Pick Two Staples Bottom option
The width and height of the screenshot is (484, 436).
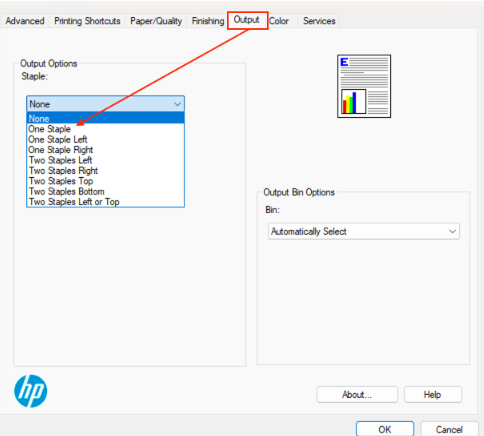tap(105, 191)
